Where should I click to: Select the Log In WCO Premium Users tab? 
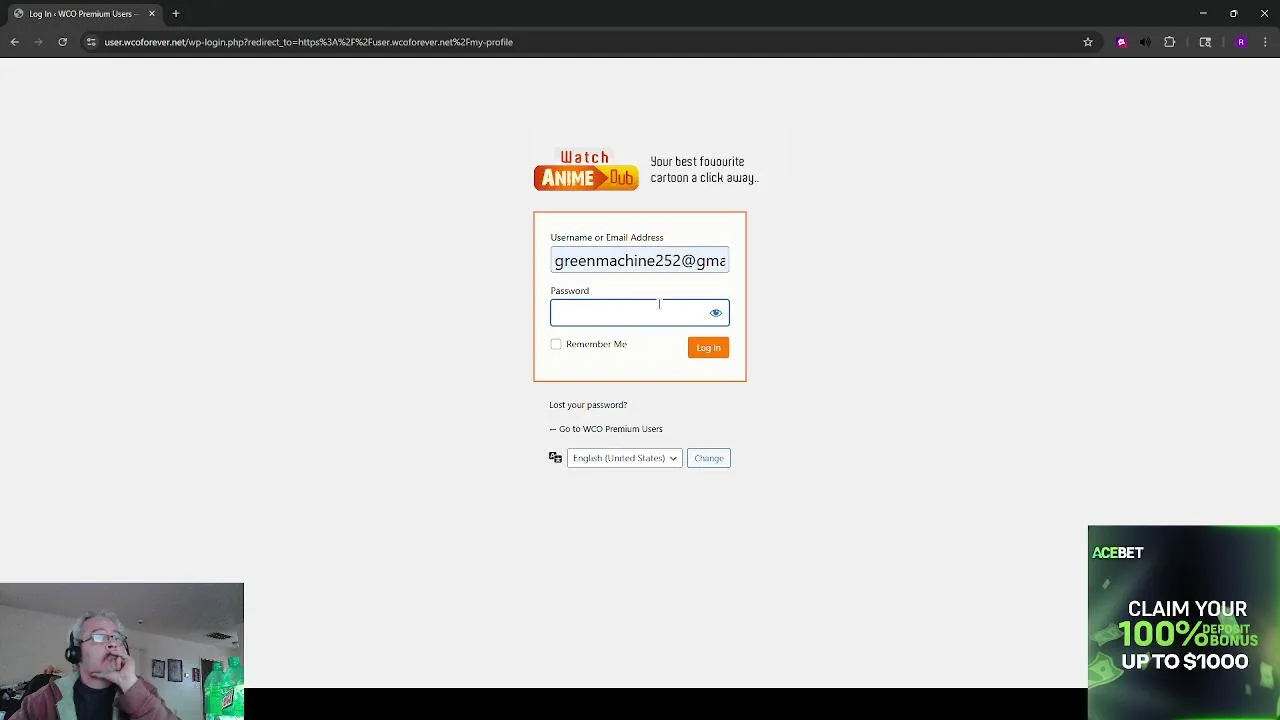coord(84,13)
